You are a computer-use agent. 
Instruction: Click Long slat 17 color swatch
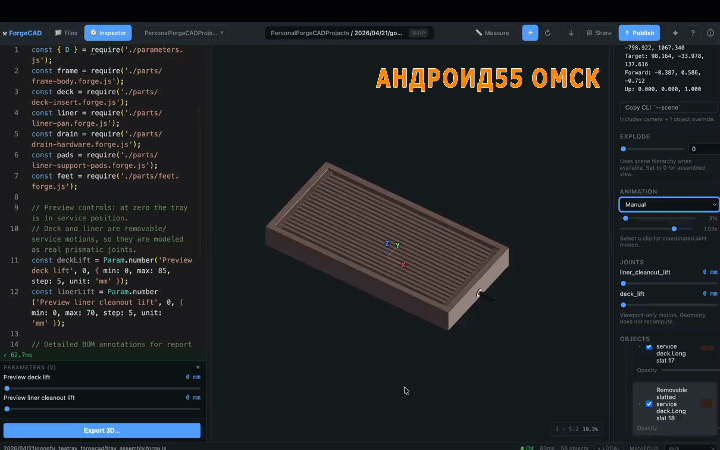[x=707, y=348]
